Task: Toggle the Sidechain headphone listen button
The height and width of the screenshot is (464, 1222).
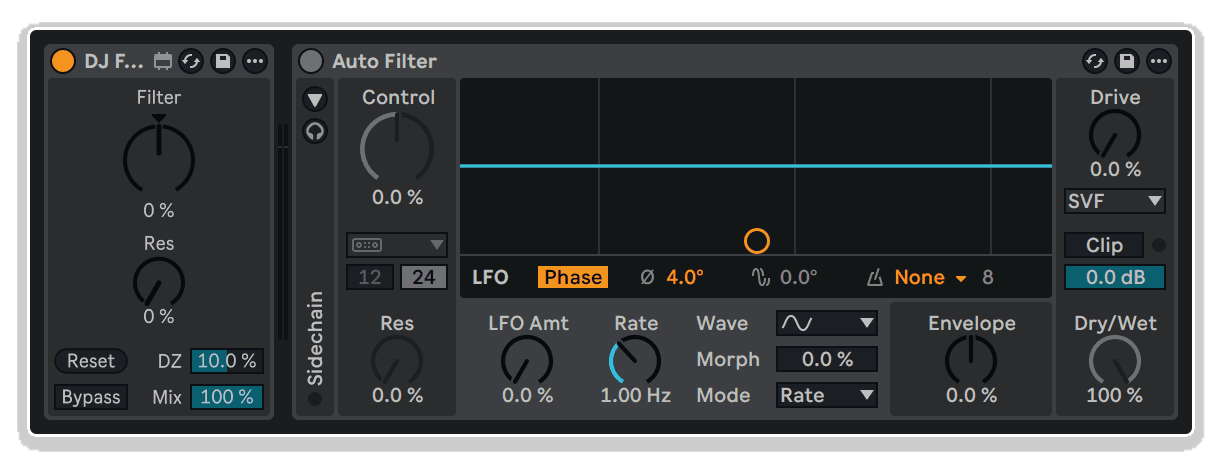Action: pyautogui.click(x=316, y=131)
